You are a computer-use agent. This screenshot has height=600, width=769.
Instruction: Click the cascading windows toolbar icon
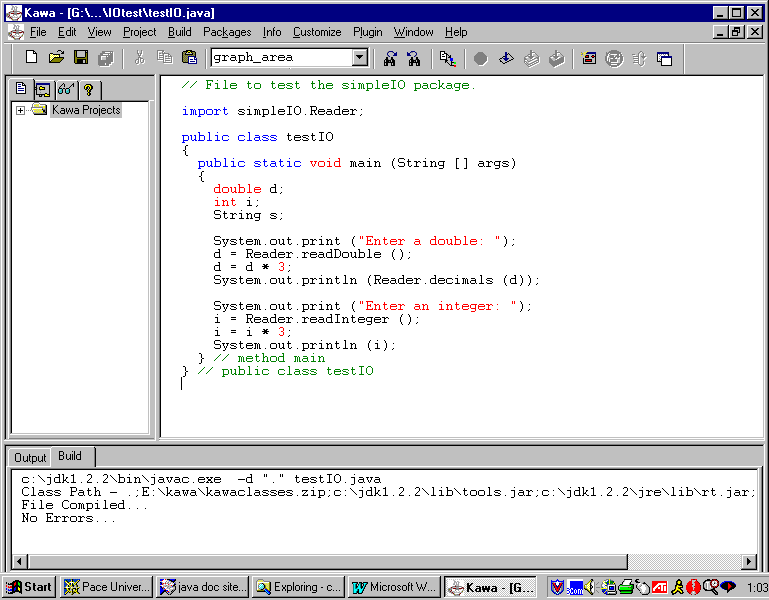[665, 59]
